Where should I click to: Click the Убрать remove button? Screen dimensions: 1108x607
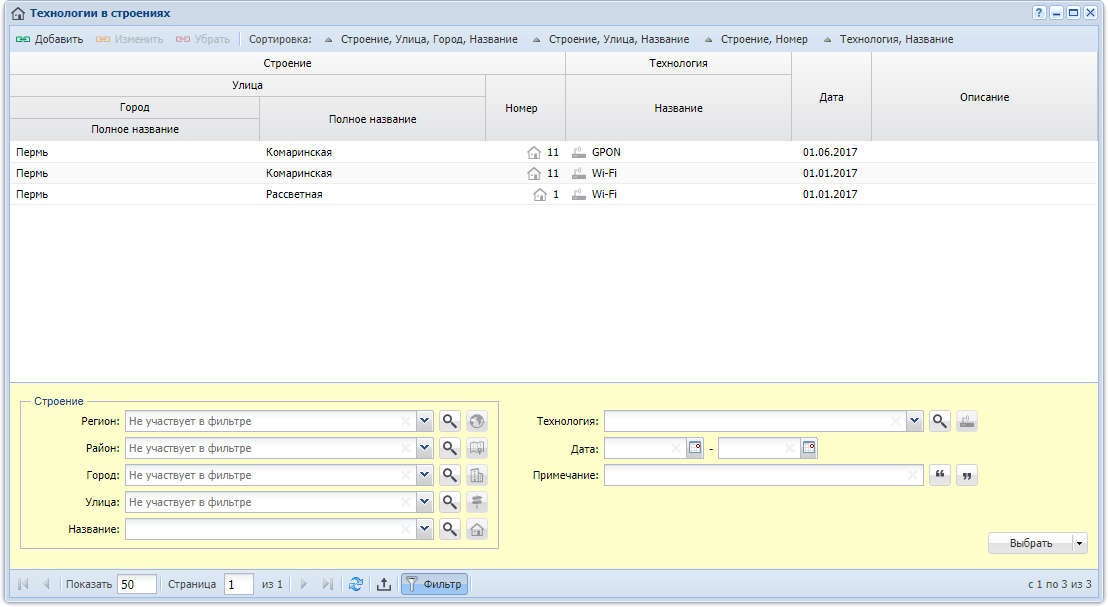203,40
